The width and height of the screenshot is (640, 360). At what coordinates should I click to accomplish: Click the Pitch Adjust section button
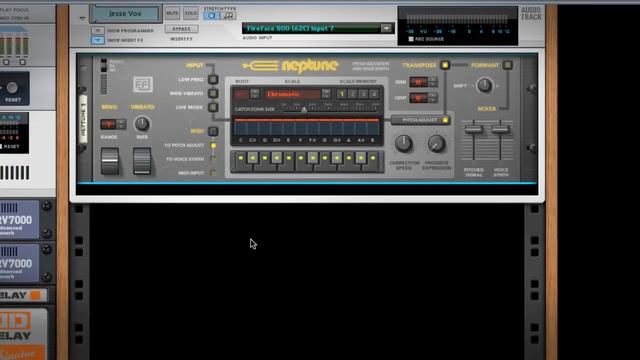point(420,120)
